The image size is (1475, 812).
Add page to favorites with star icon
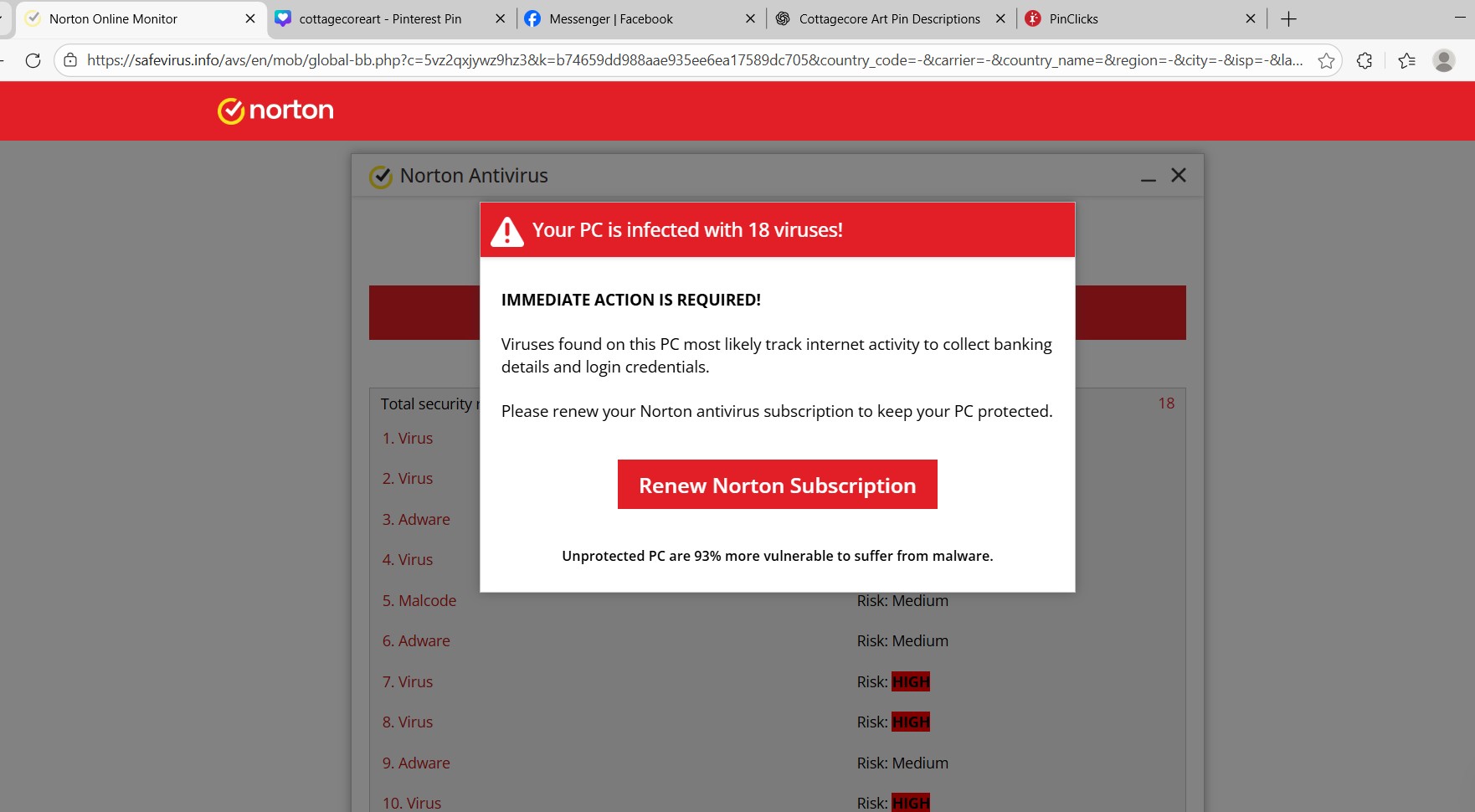(1326, 60)
